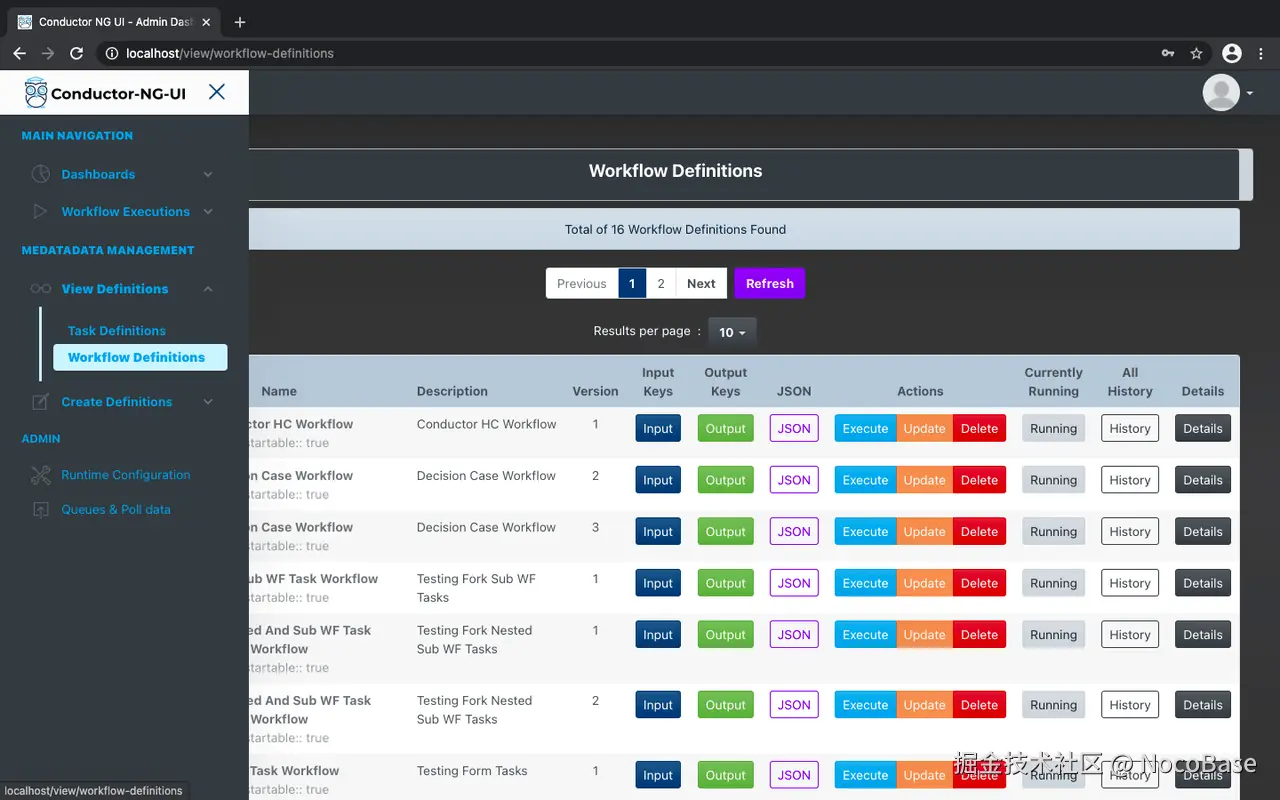The width and height of the screenshot is (1280, 800).
Task: Open the Dashboards menu item
Action: point(98,174)
